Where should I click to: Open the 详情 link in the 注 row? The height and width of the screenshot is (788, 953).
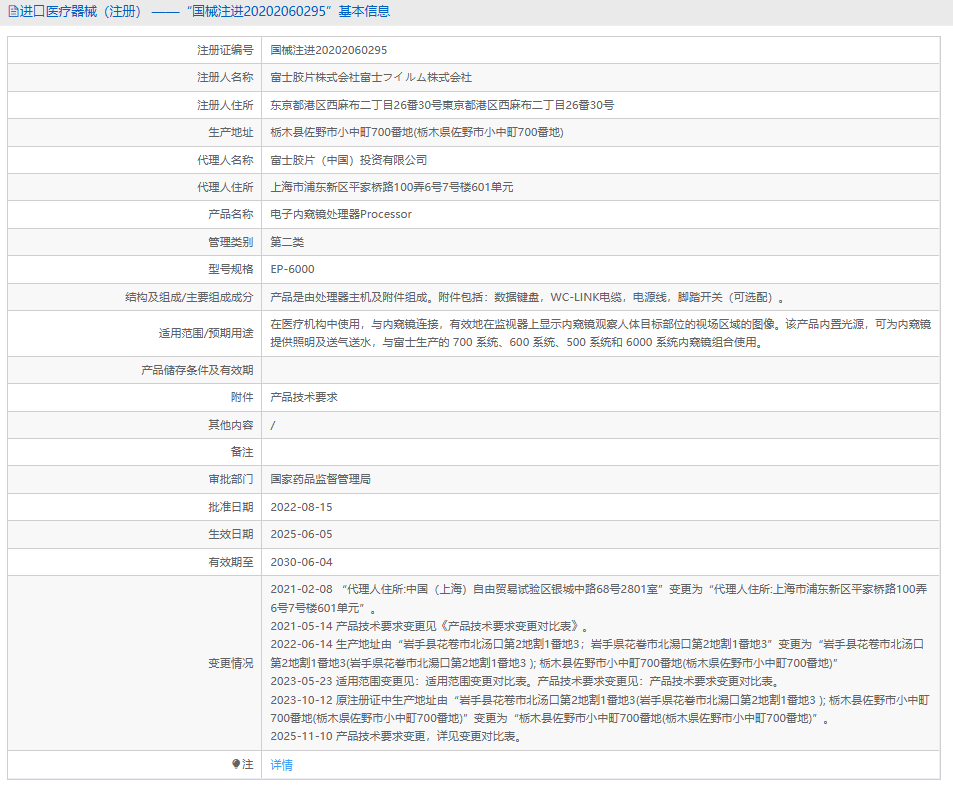(281, 765)
